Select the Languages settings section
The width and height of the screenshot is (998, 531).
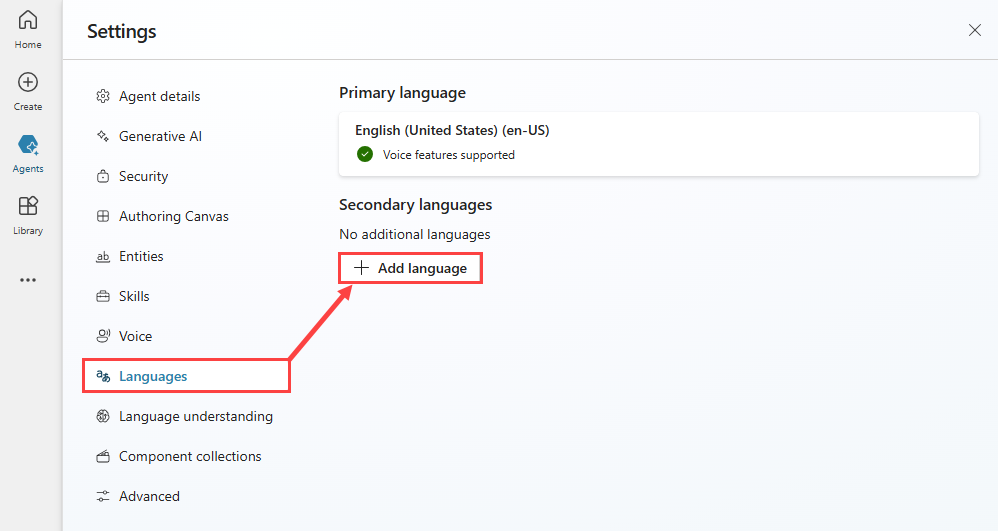click(x=186, y=376)
